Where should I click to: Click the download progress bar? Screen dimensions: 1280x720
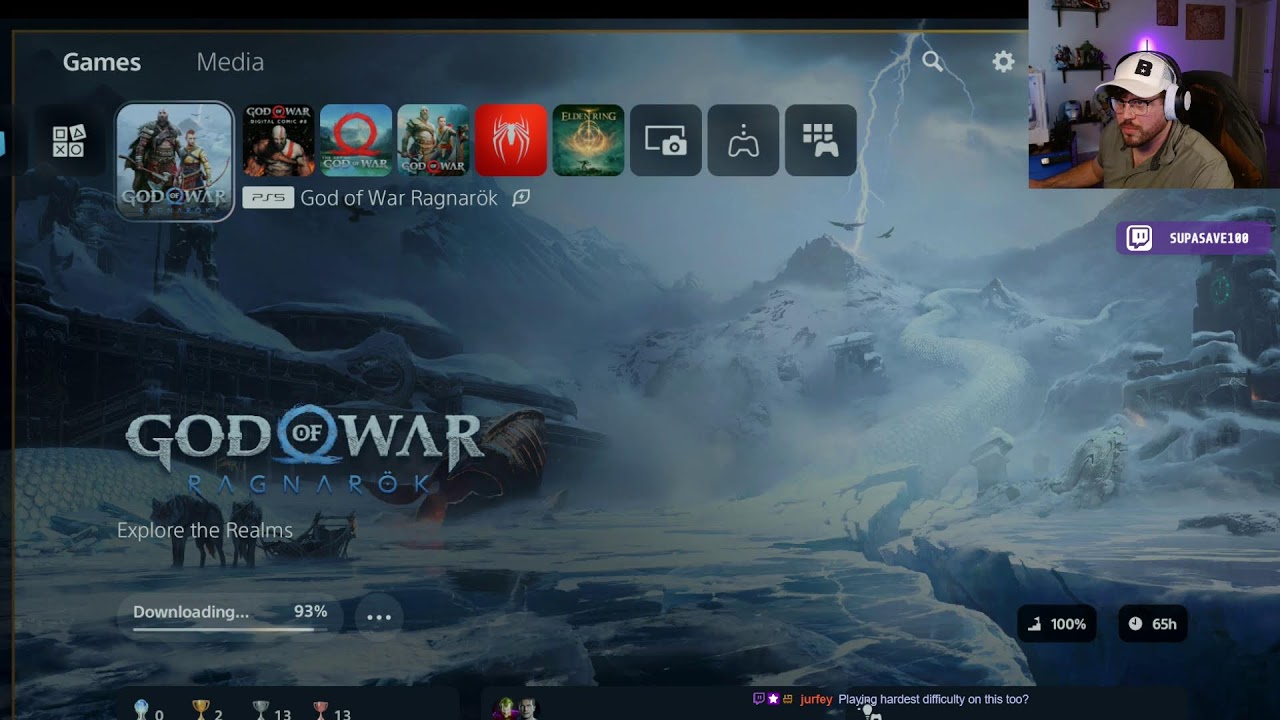230,629
